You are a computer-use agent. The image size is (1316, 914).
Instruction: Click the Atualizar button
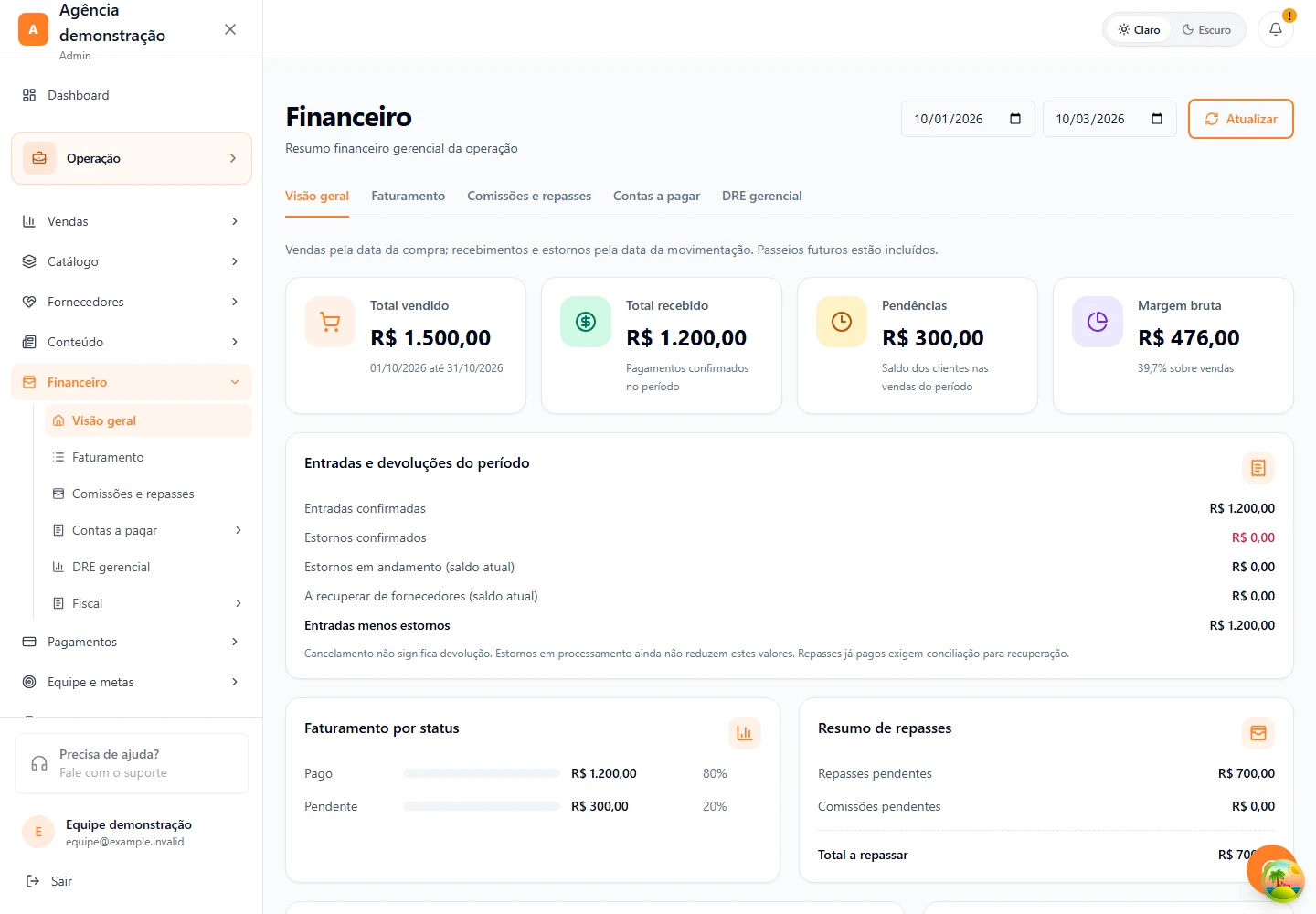coord(1241,119)
